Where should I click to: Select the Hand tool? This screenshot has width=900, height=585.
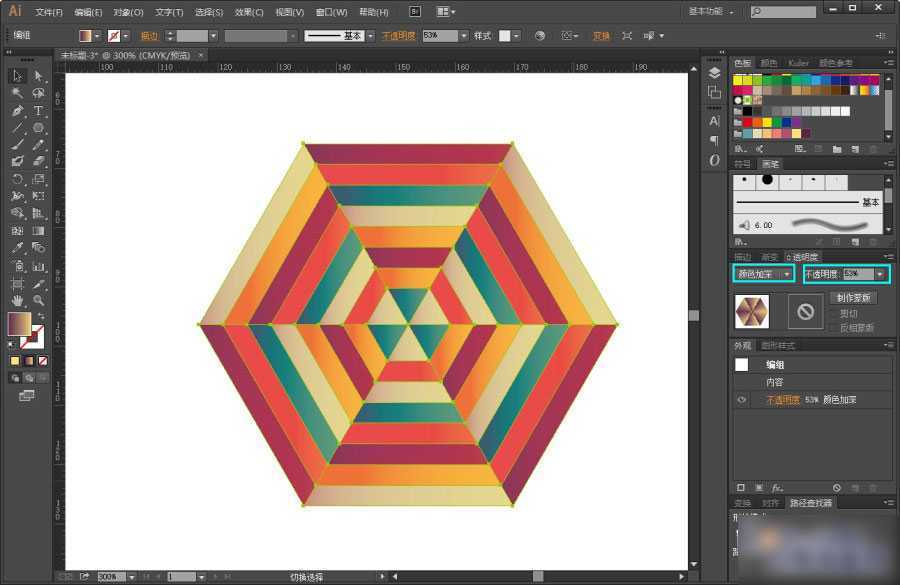pyautogui.click(x=18, y=300)
